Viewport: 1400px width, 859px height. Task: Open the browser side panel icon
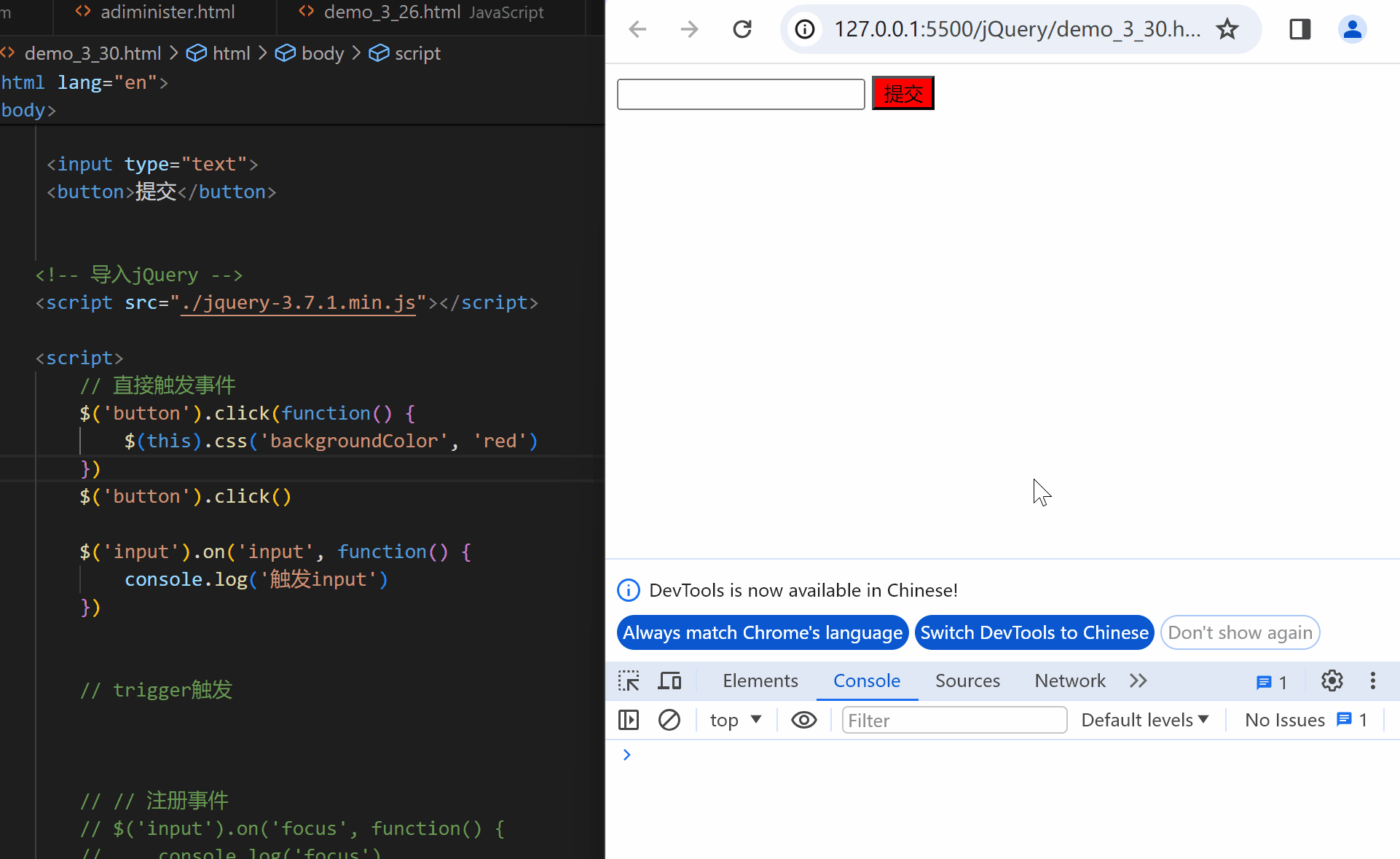pos(1299,29)
